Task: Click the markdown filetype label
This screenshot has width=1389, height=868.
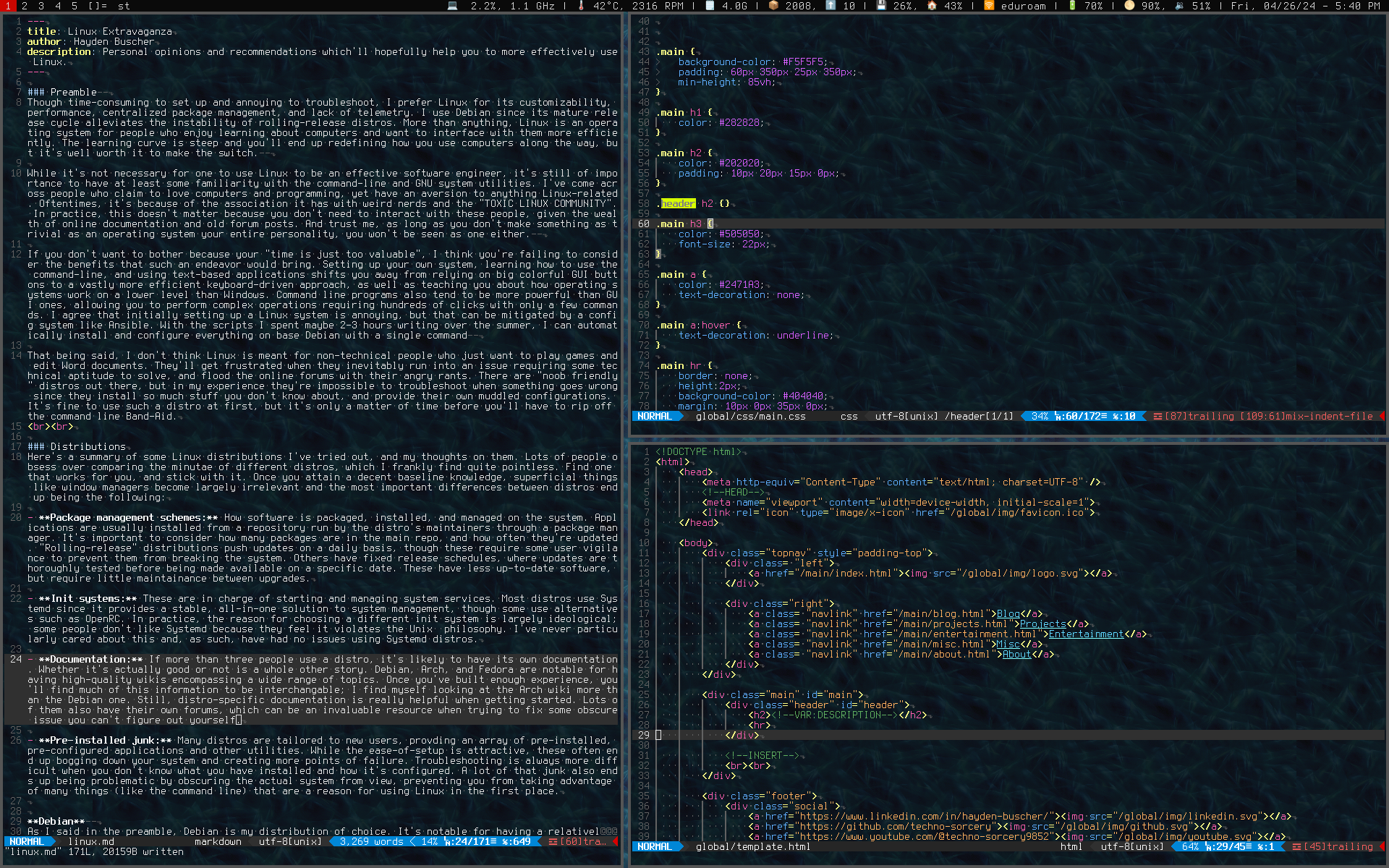Action: [x=218, y=841]
